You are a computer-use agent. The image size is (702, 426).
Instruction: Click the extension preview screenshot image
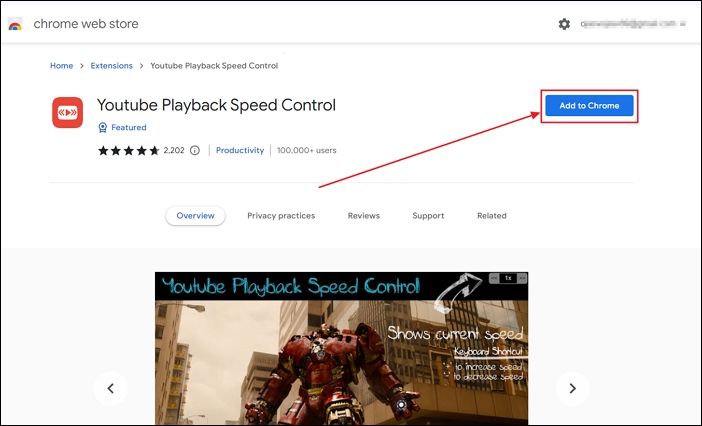341,348
